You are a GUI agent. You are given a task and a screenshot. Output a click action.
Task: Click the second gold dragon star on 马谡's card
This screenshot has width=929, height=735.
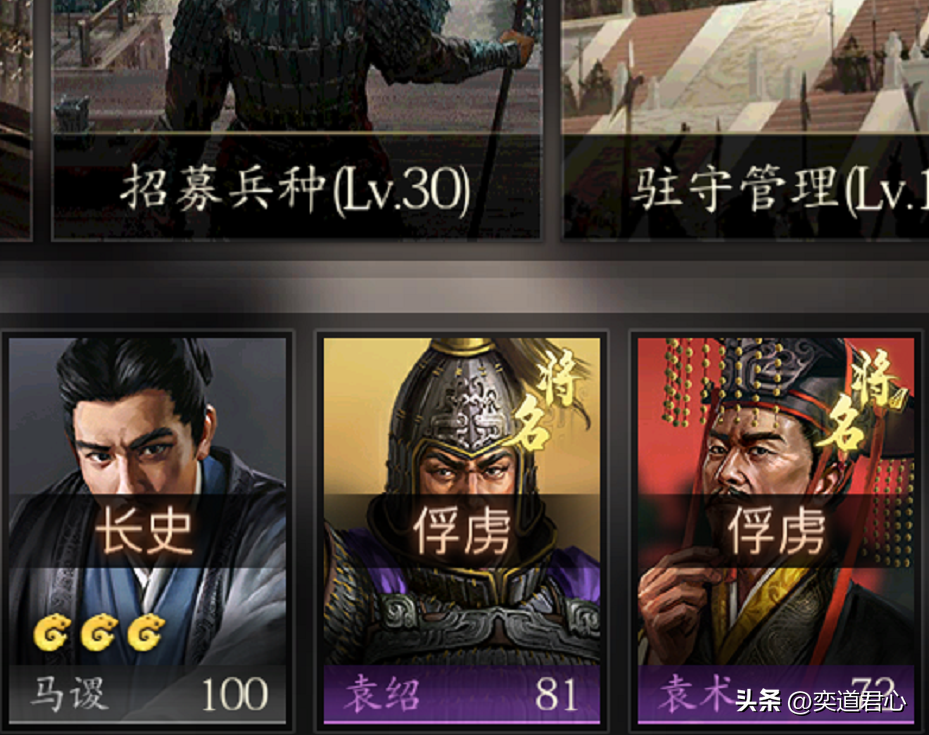(98, 632)
